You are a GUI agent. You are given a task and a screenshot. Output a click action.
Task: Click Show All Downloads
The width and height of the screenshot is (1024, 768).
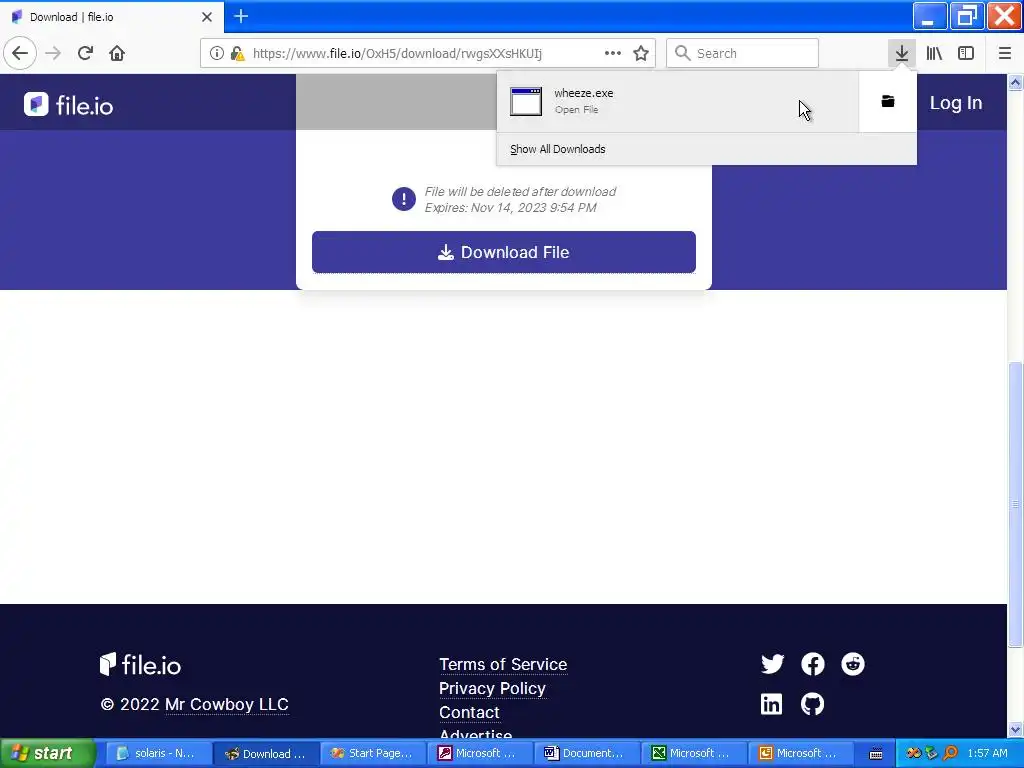pos(558,149)
